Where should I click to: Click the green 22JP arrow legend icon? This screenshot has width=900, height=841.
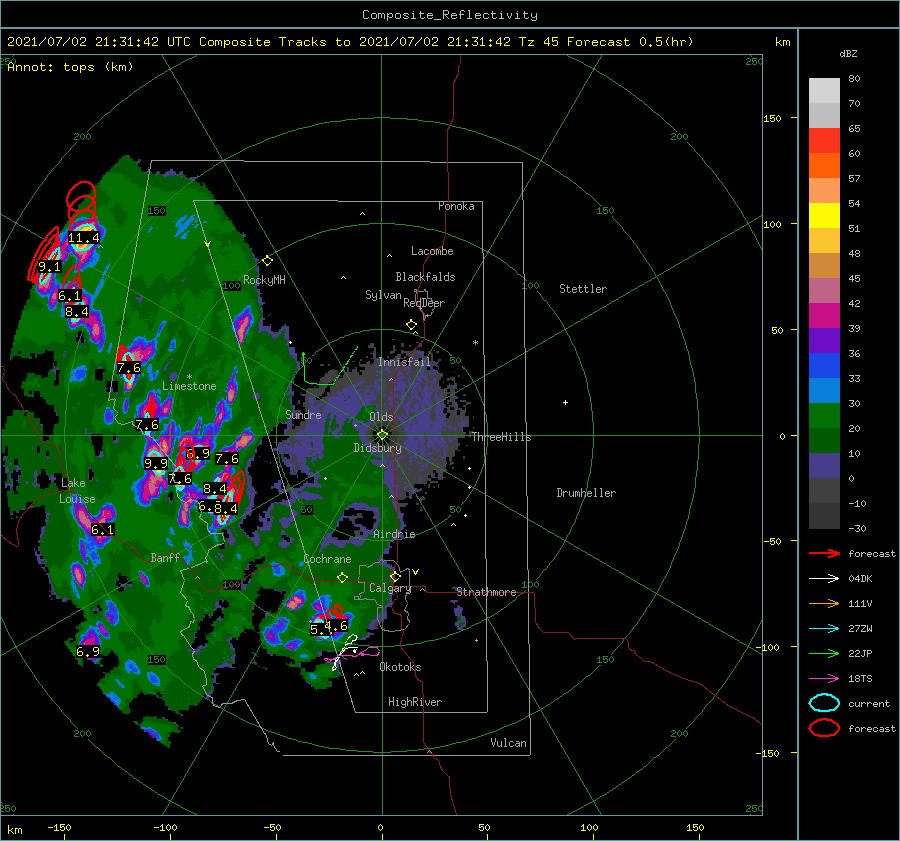824,653
